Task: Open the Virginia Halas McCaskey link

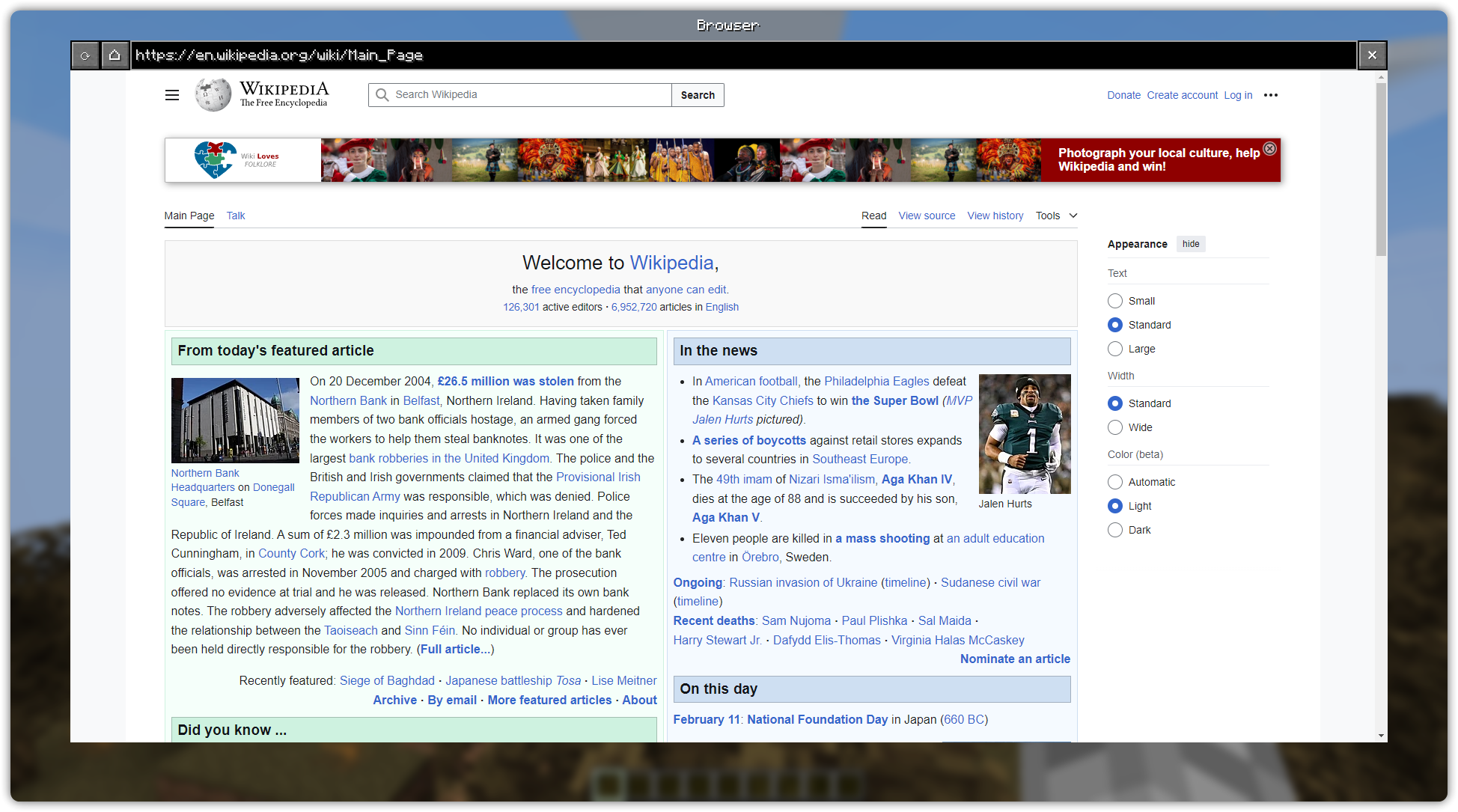Action: [x=957, y=641]
